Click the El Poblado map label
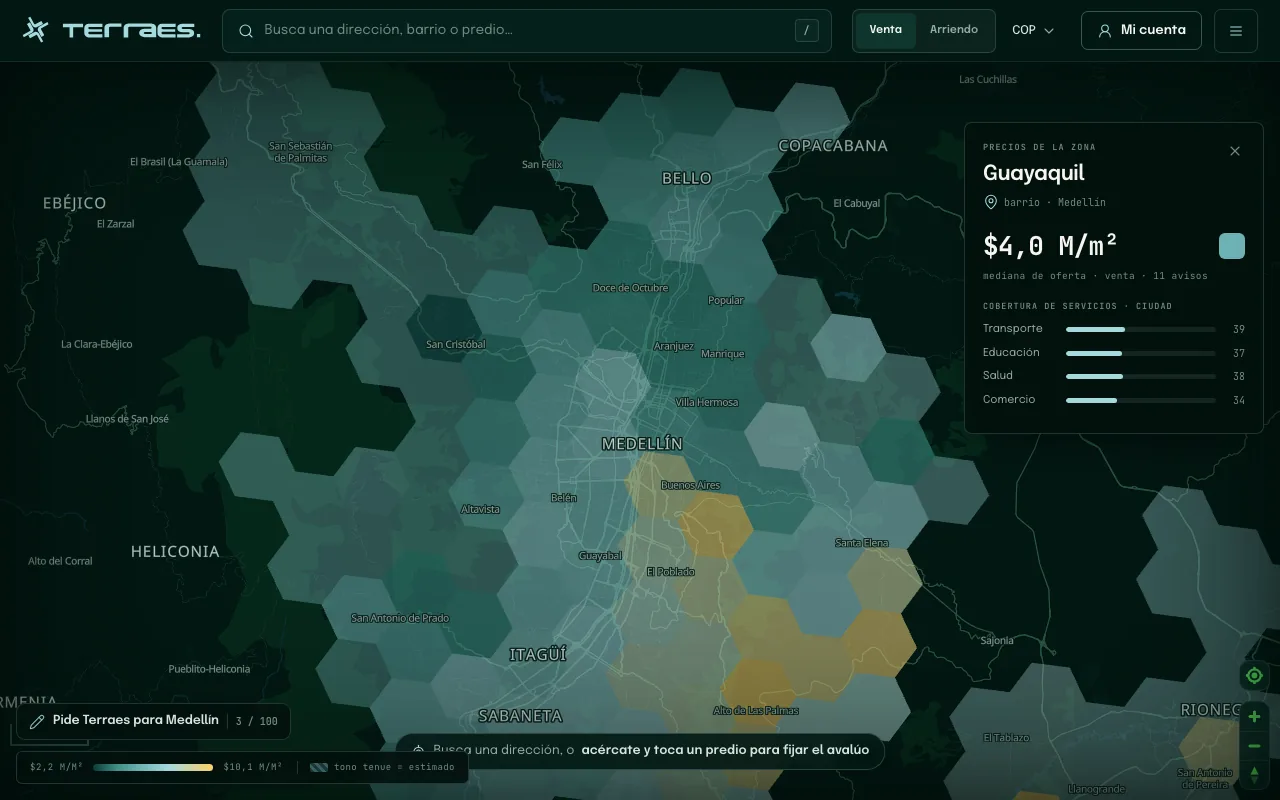The image size is (1280, 800). point(671,571)
